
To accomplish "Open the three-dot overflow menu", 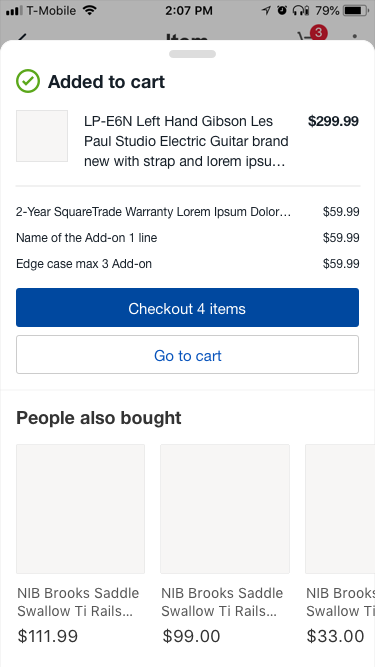I will click(x=355, y=37).
